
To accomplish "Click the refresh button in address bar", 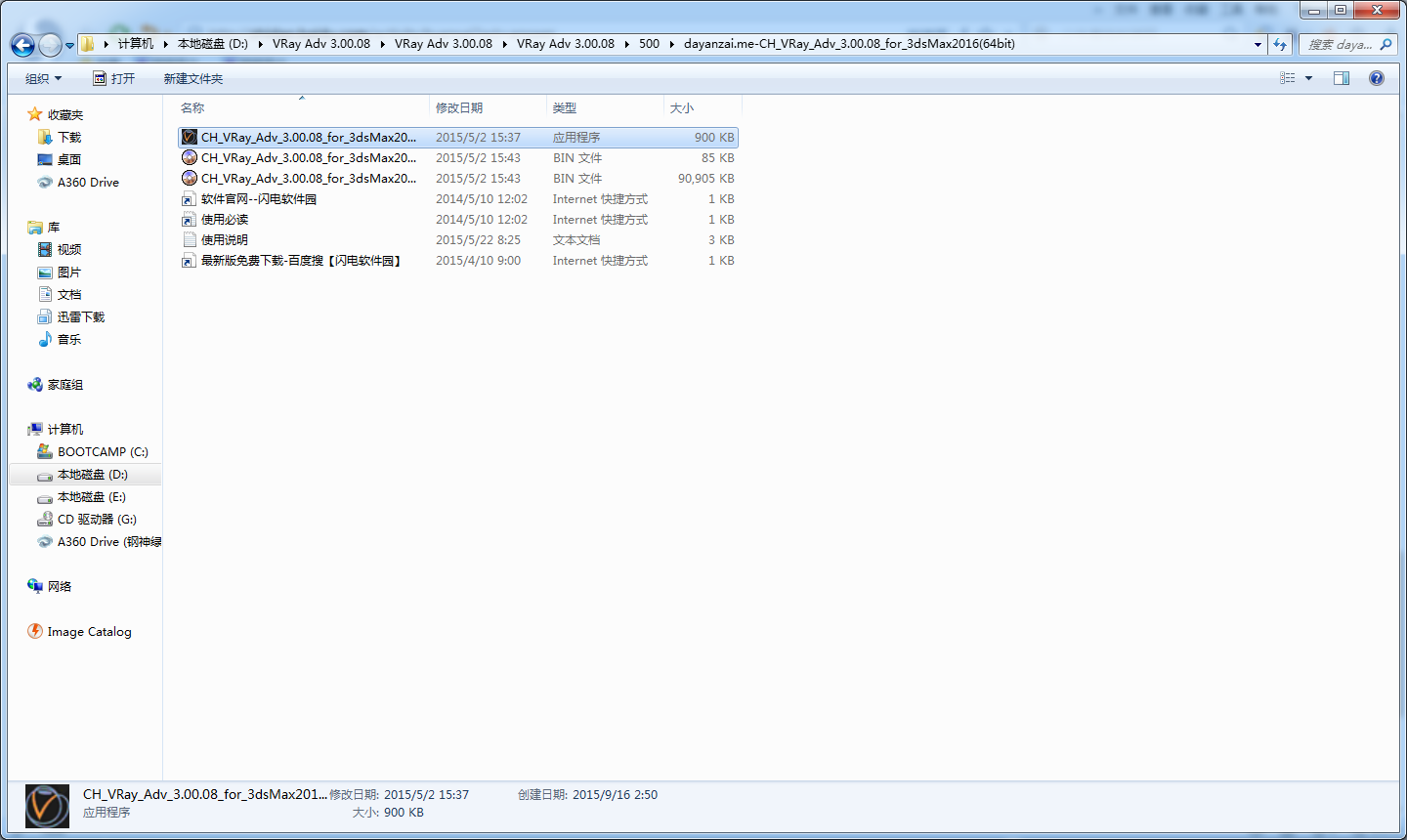I will pos(1280,44).
